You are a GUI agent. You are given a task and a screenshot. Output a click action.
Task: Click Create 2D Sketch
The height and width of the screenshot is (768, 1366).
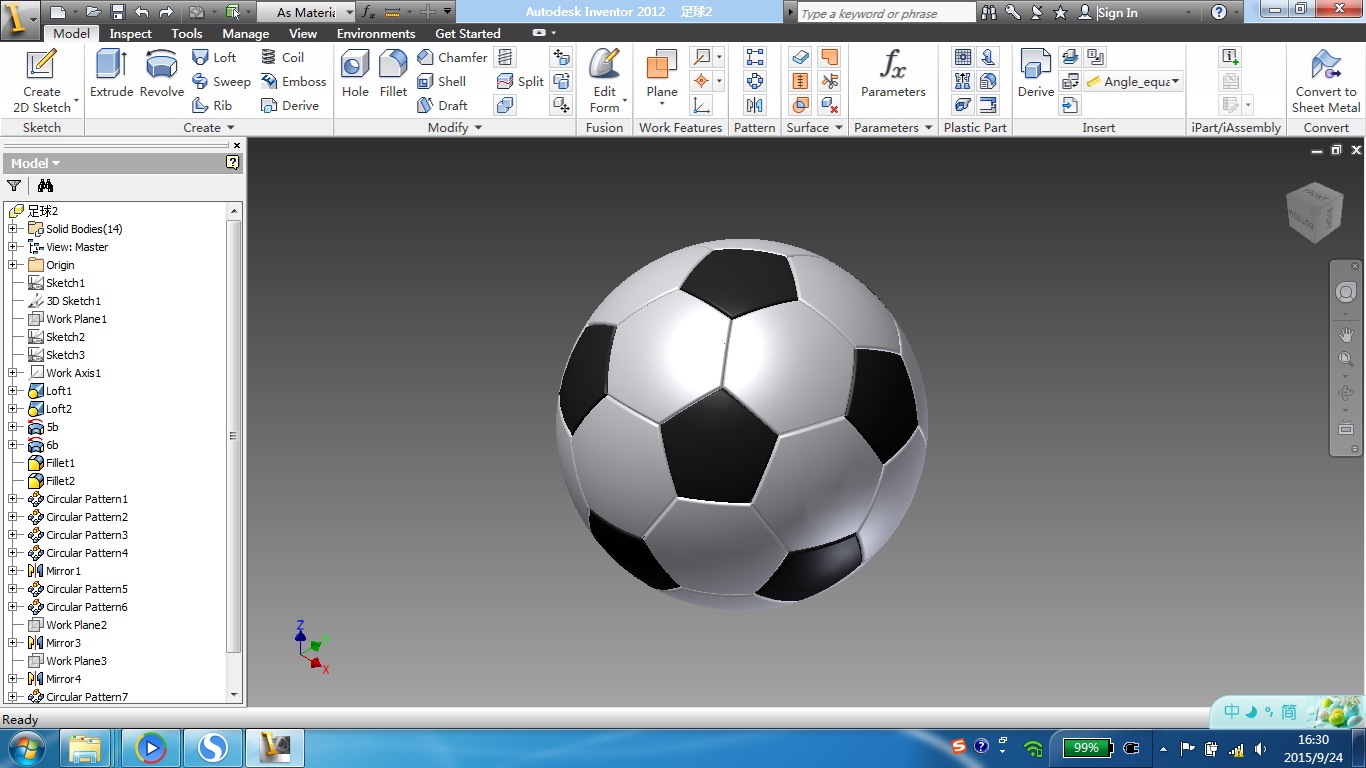tap(41, 80)
